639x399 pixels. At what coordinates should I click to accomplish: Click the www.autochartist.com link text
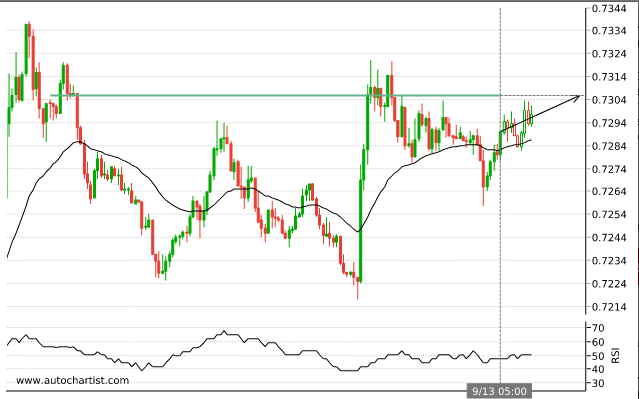tap(73, 380)
